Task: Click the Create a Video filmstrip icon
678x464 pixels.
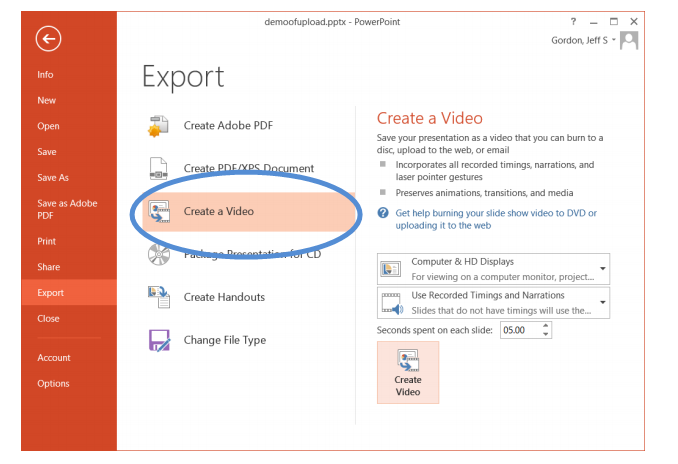Action: (x=159, y=211)
